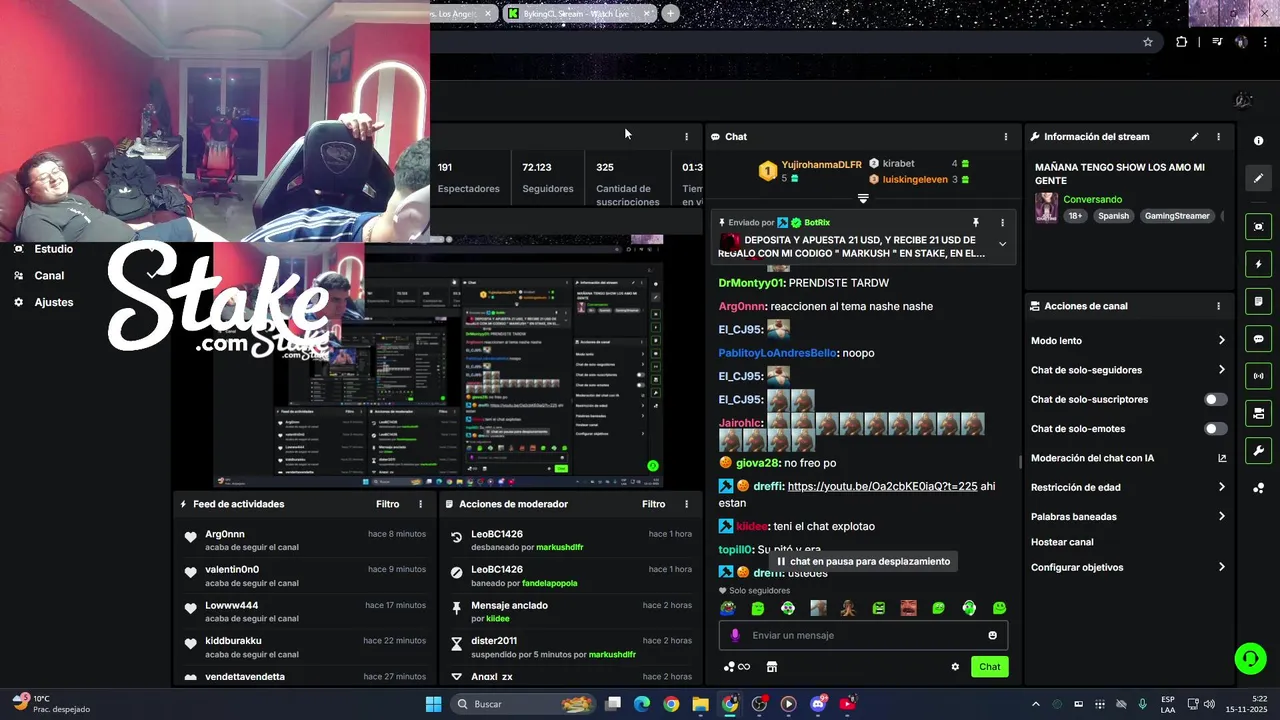The height and width of the screenshot is (720, 1280).
Task: Click Hostear canal
Action: pos(1062,542)
